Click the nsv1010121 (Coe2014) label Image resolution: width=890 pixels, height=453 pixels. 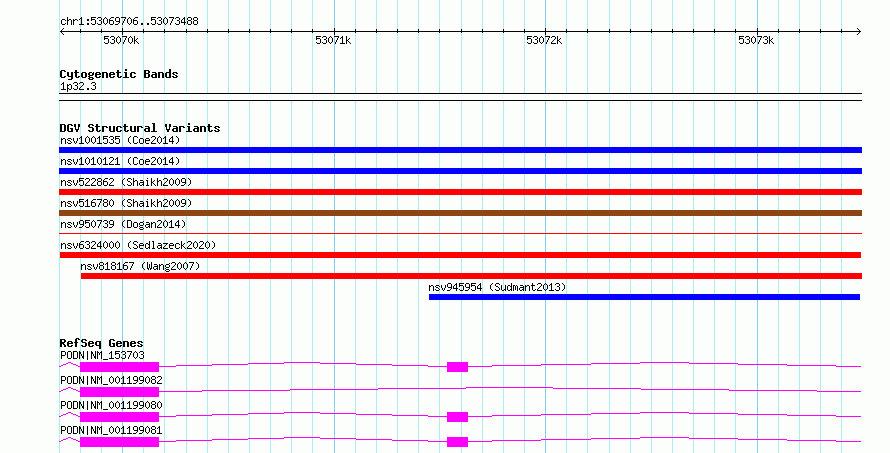(x=120, y=161)
